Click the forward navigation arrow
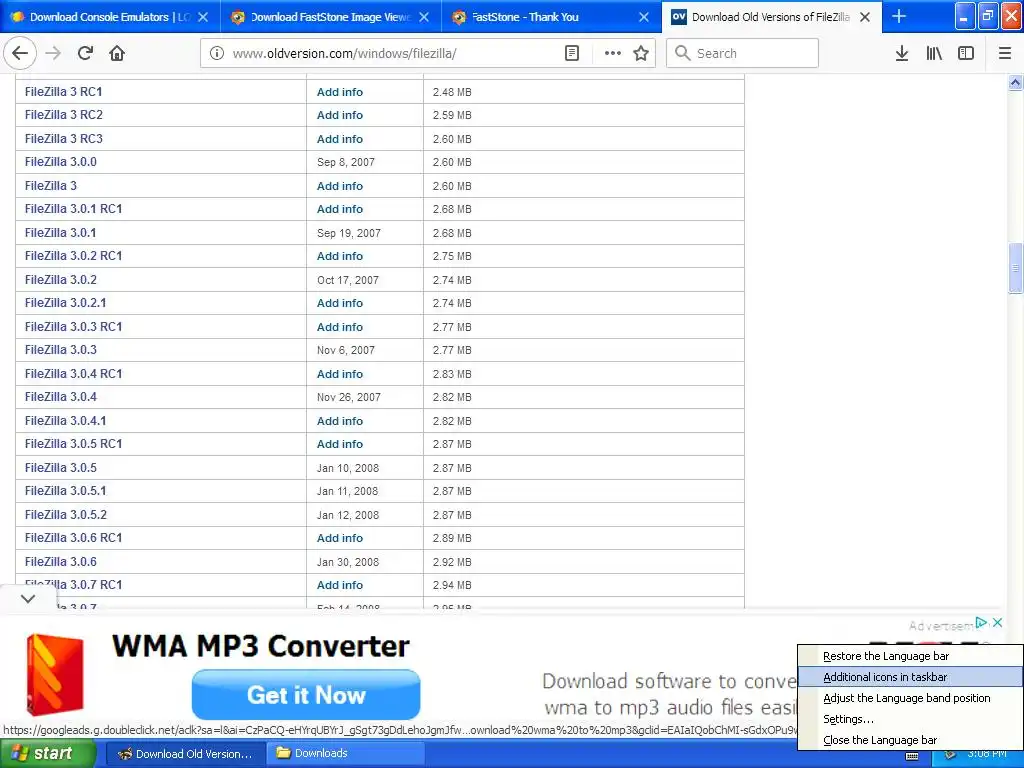This screenshot has height=768, width=1024. pyautogui.click(x=53, y=53)
